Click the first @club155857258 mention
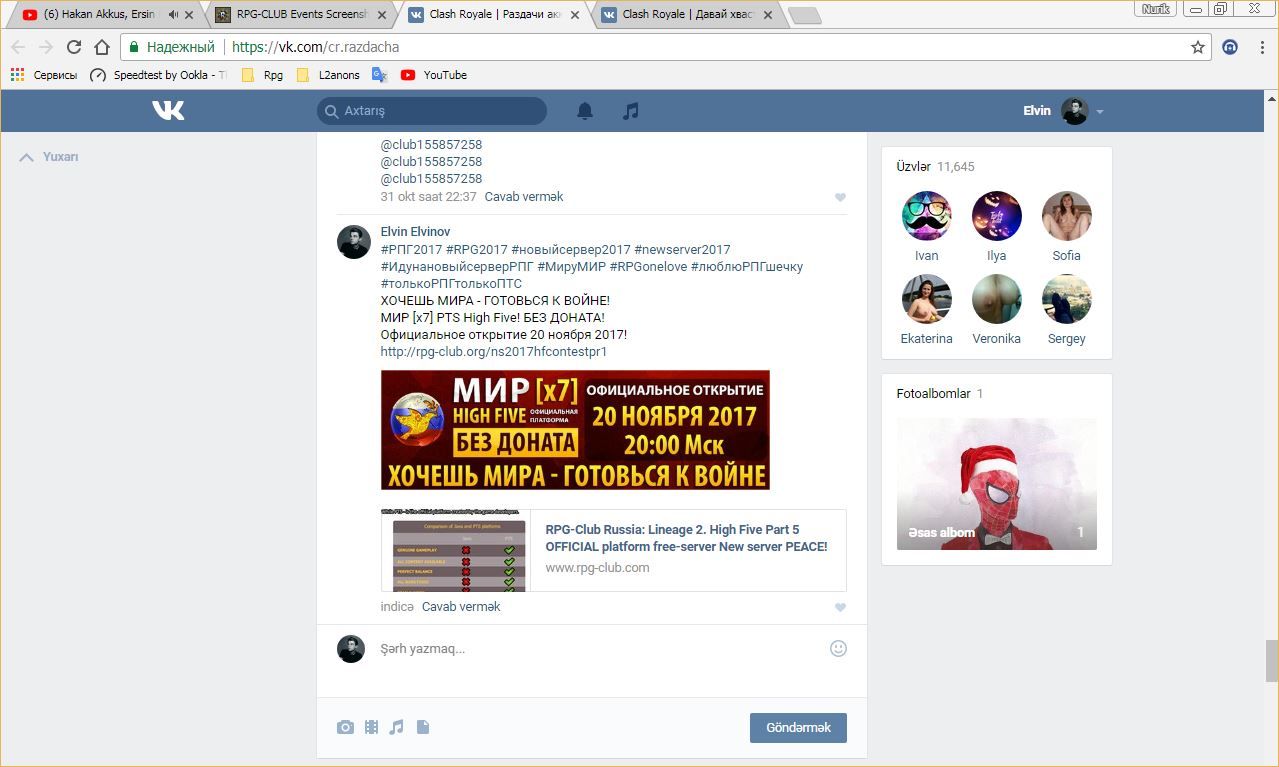 (x=431, y=145)
